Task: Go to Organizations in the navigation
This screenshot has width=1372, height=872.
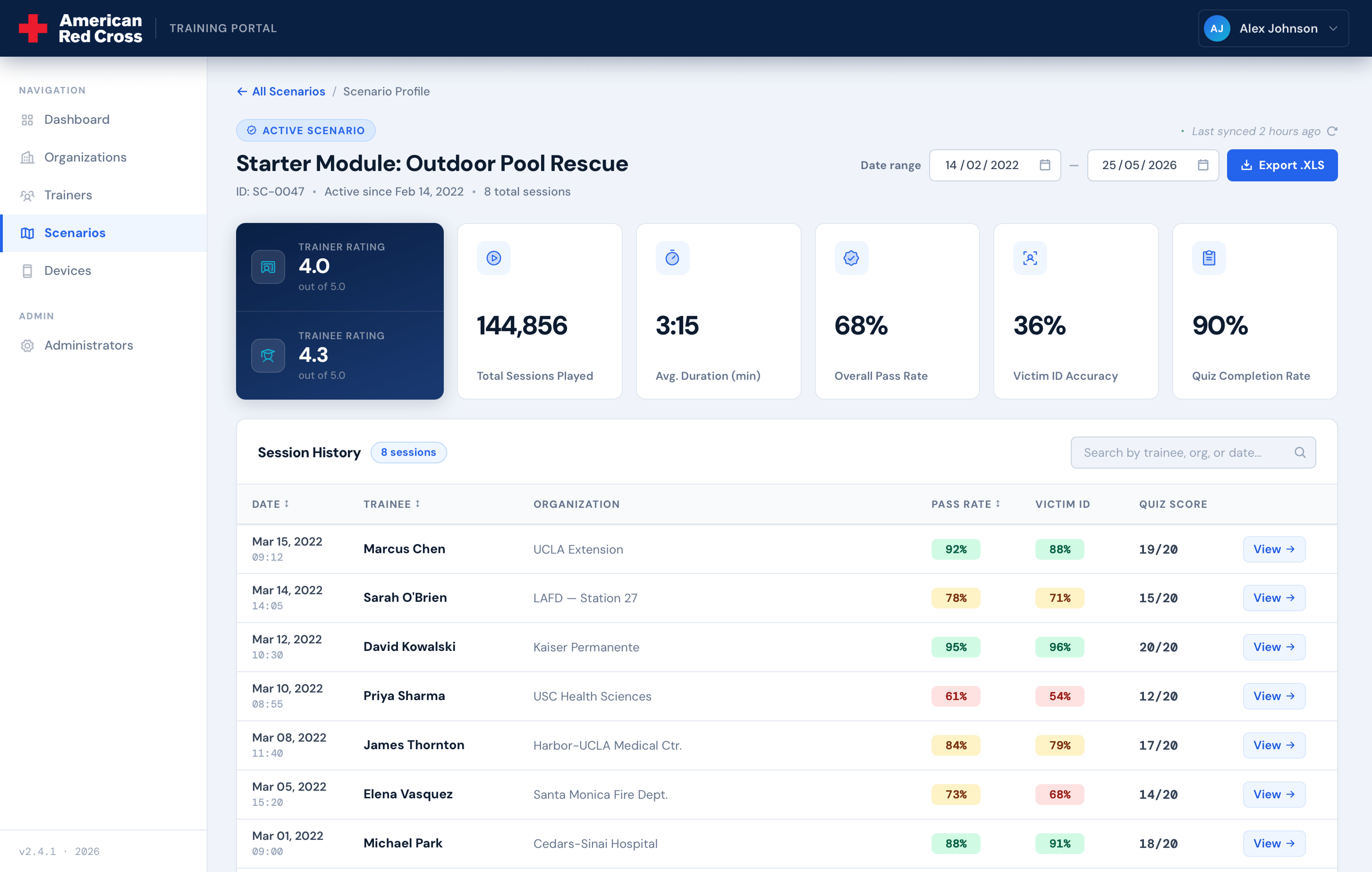Action: point(103,157)
